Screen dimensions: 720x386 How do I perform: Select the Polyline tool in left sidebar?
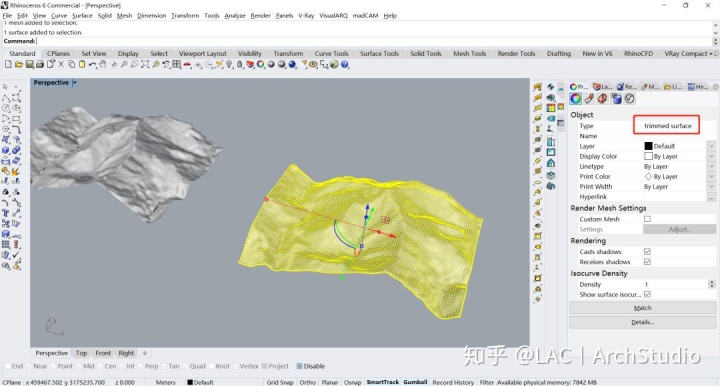click(6, 97)
